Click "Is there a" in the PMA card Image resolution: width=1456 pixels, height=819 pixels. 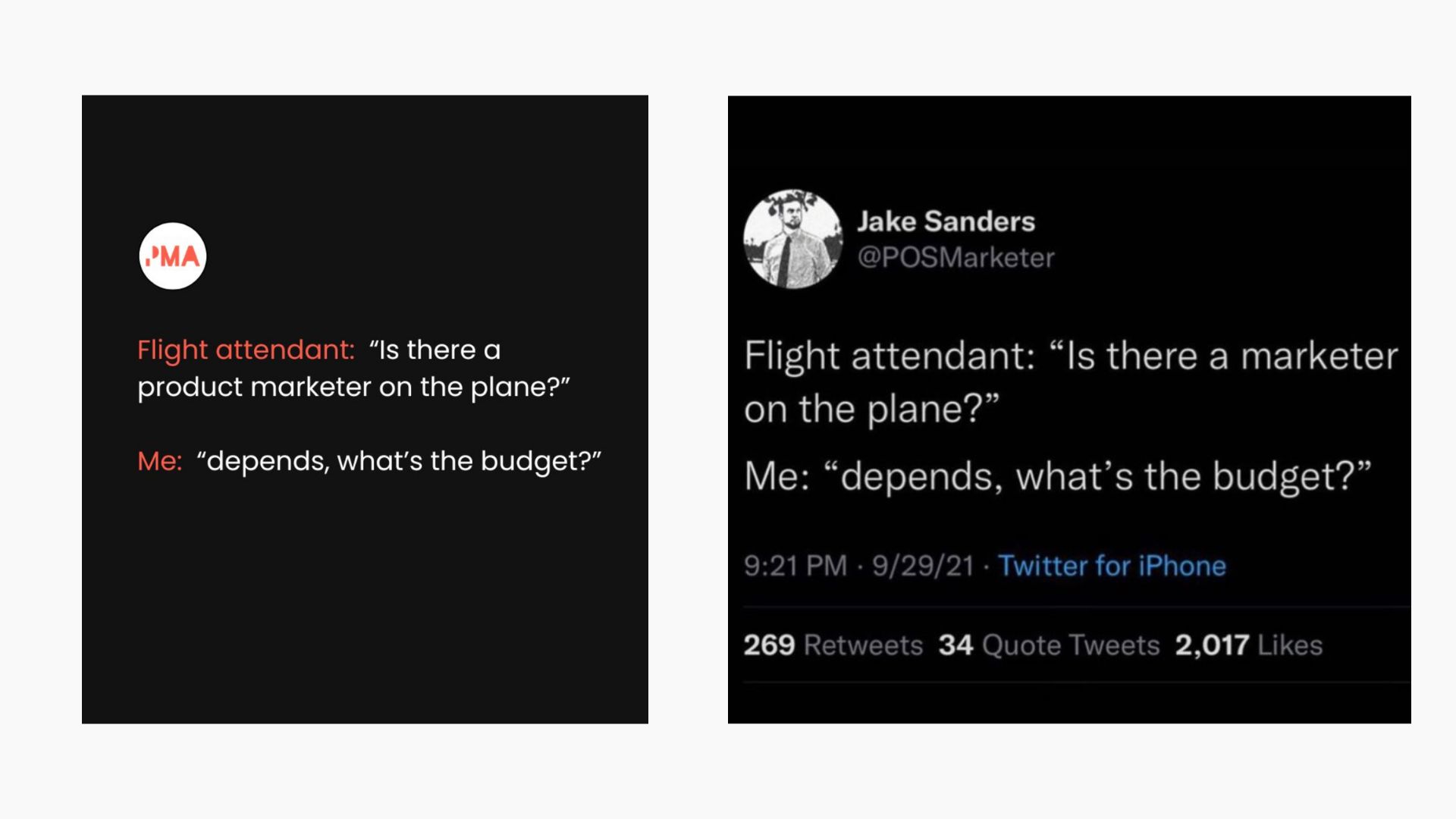(435, 350)
